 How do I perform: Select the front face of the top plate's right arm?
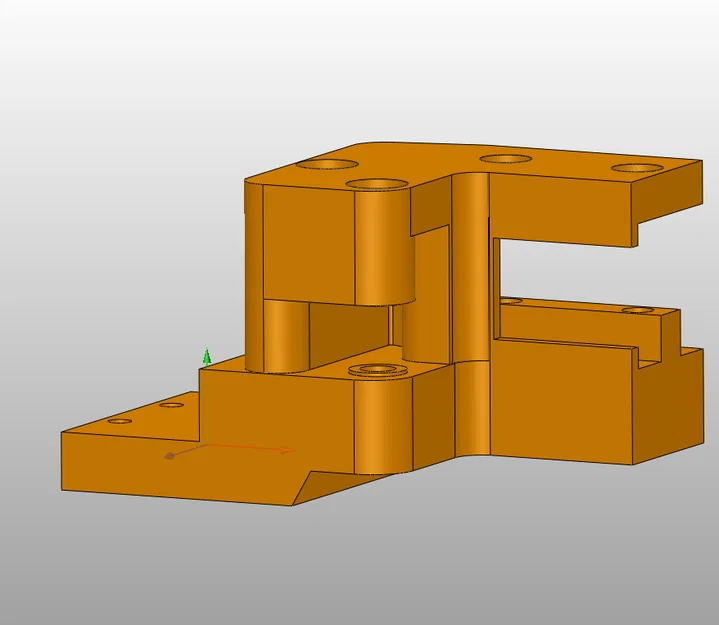[560, 209]
